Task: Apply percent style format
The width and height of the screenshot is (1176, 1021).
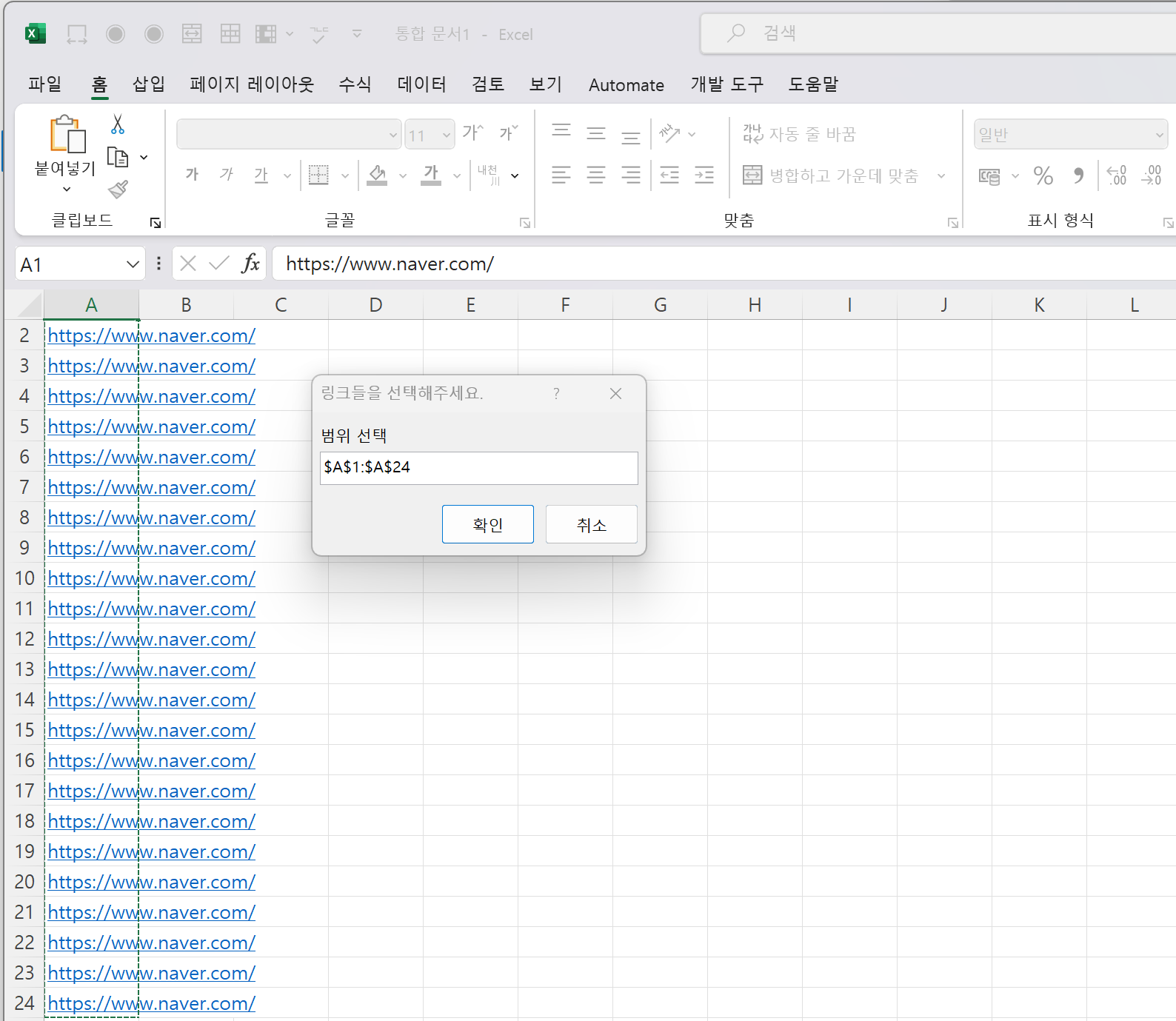Action: click(x=1043, y=175)
